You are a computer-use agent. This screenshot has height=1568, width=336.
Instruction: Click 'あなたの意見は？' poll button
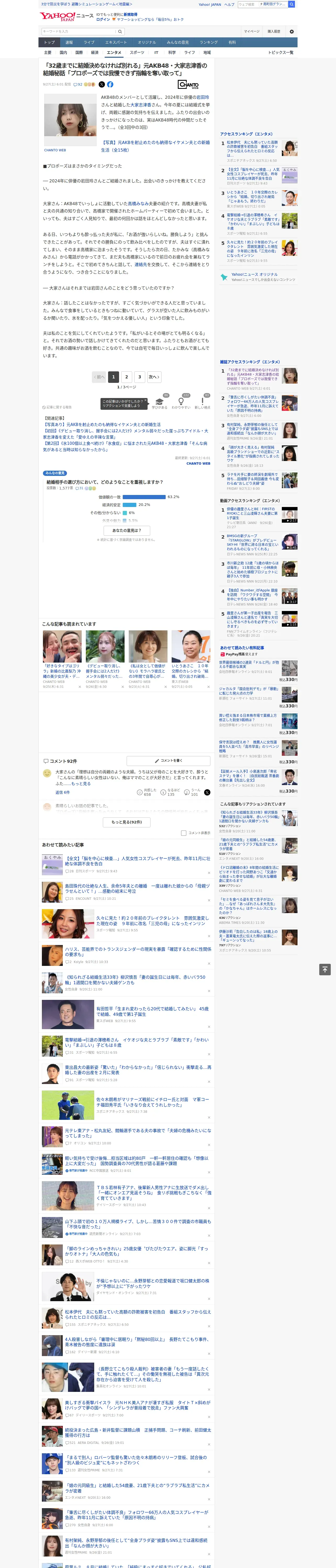pos(127,531)
